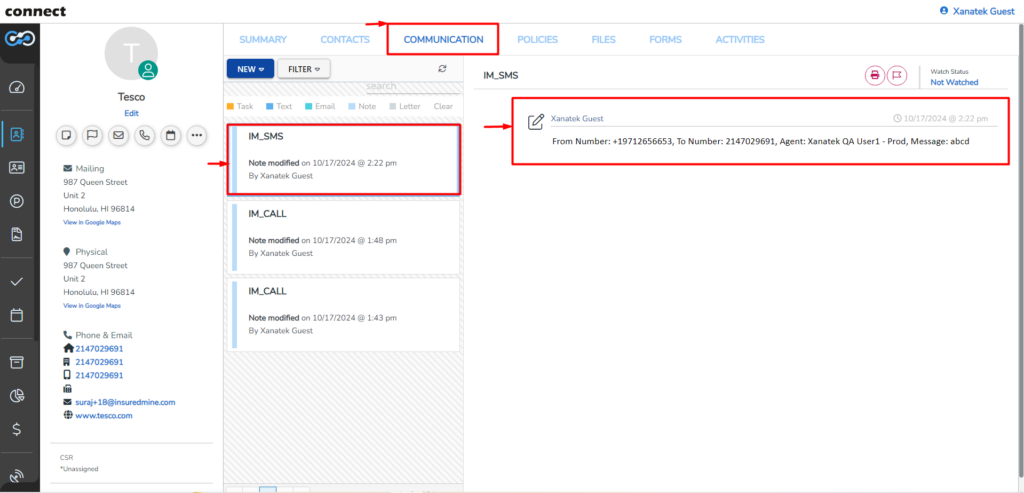Toggle the Text type filter
Viewport: 1024px width, 493px height.
click(279, 106)
